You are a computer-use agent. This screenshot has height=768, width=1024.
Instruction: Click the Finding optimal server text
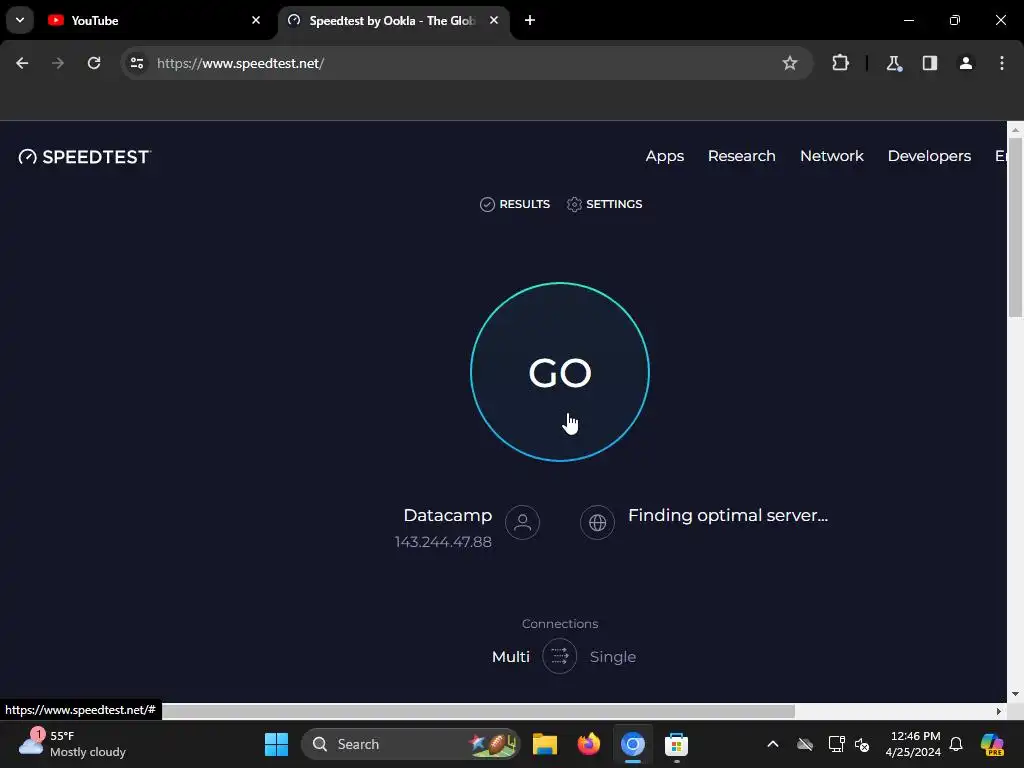point(728,515)
